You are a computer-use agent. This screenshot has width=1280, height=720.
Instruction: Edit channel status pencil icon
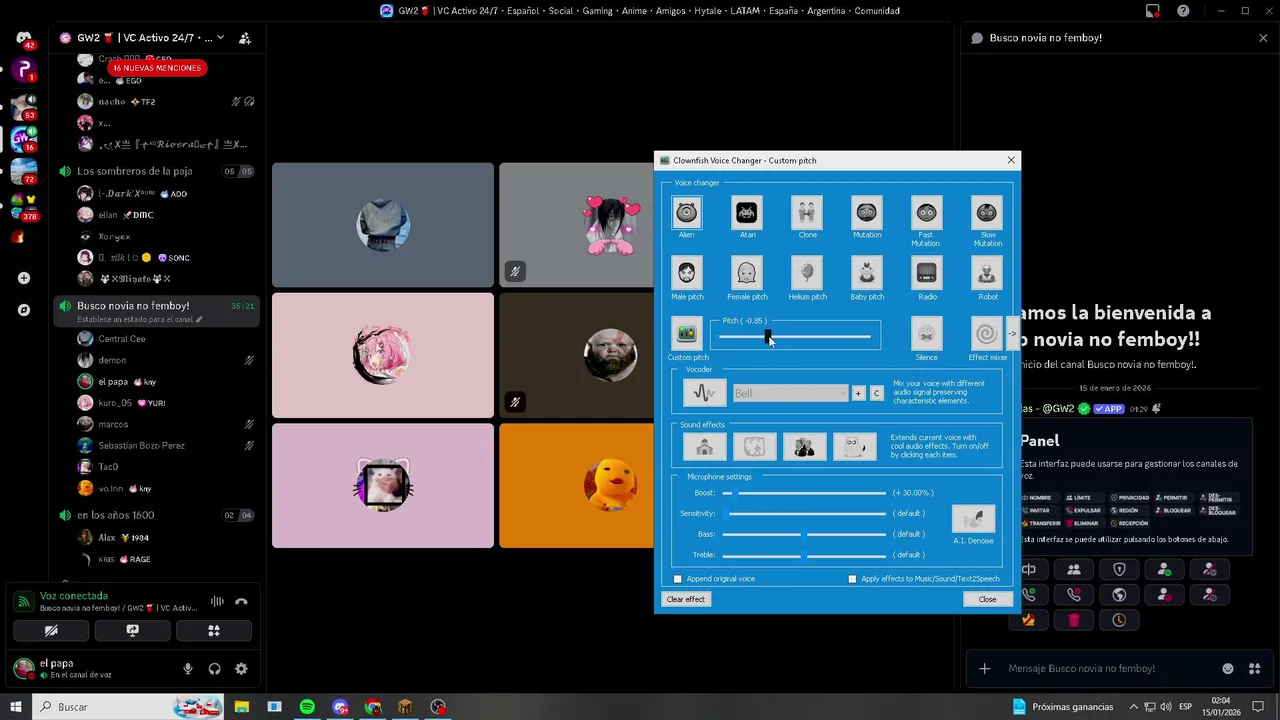pos(199,320)
